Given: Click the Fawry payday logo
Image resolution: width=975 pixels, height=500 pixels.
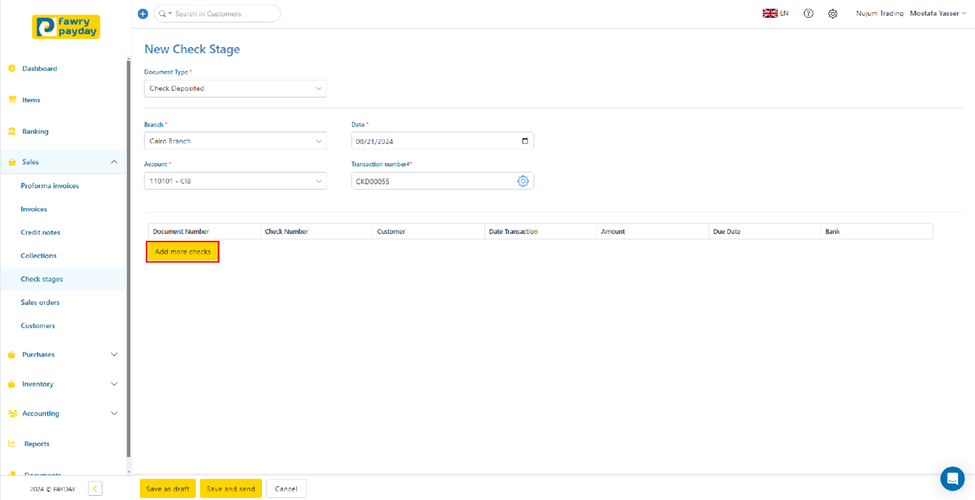Looking at the screenshot, I should pyautogui.click(x=66, y=27).
